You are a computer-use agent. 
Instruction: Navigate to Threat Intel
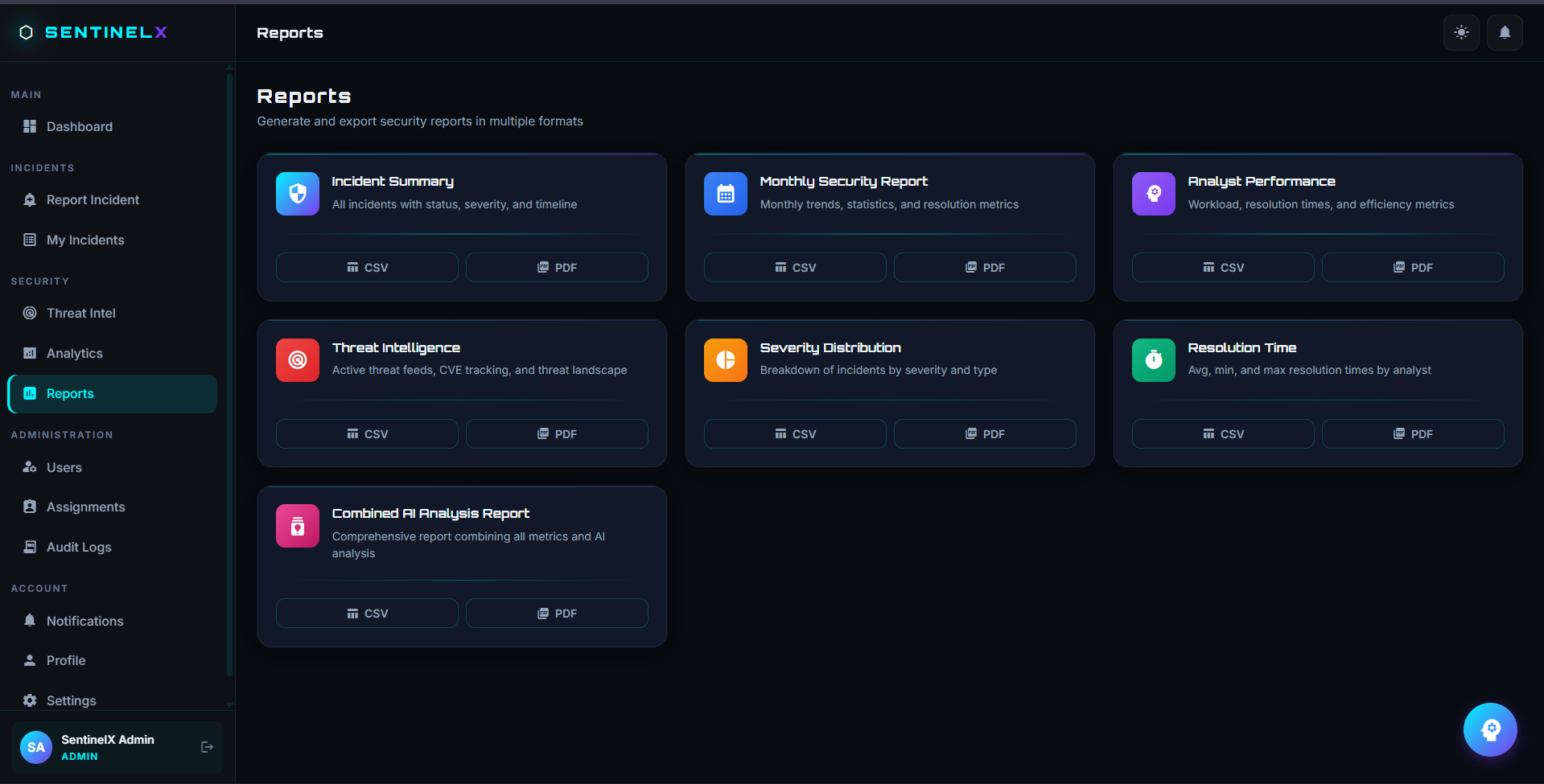pyautogui.click(x=113, y=313)
